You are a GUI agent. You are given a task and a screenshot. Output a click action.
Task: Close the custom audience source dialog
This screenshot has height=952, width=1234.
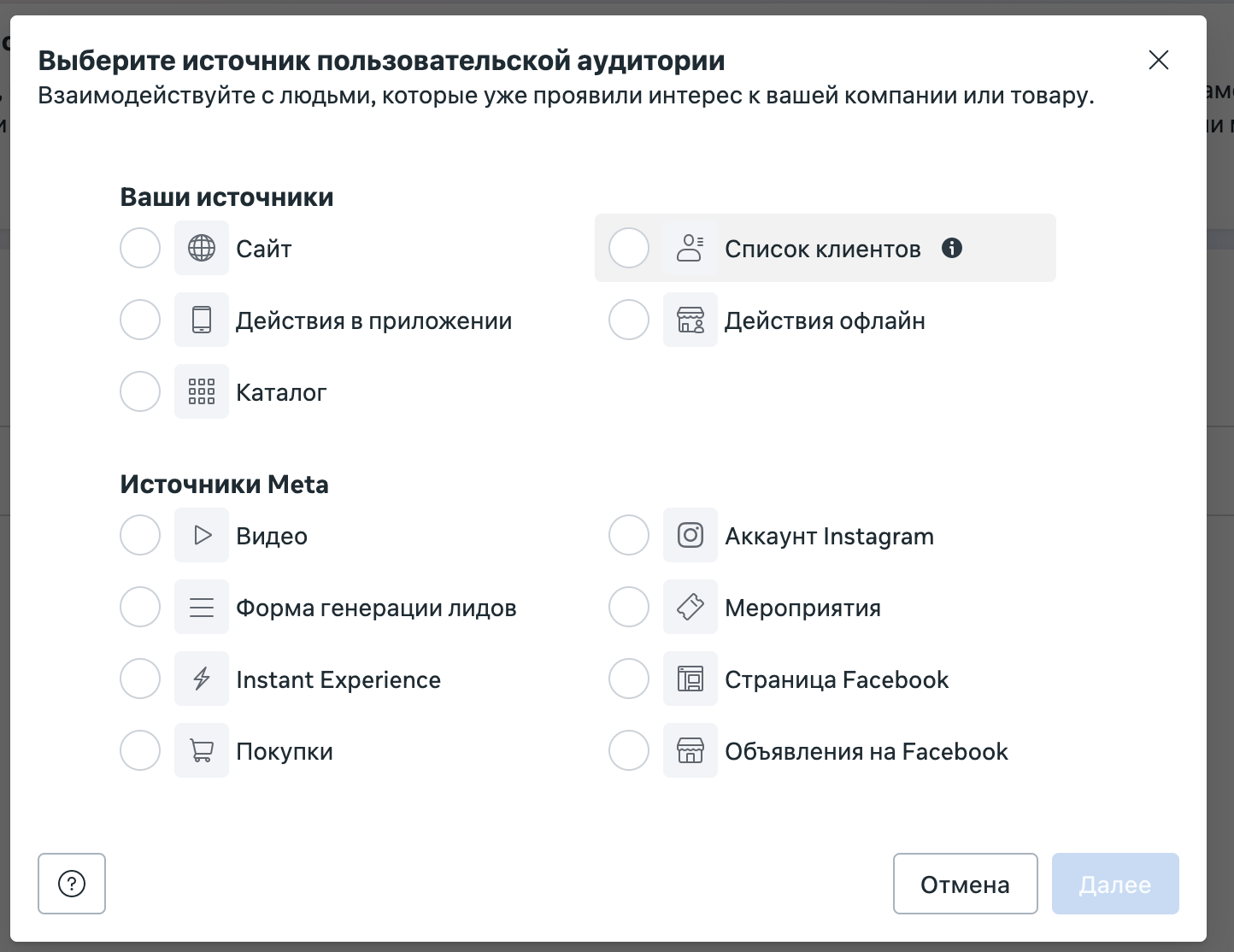coord(1159,60)
